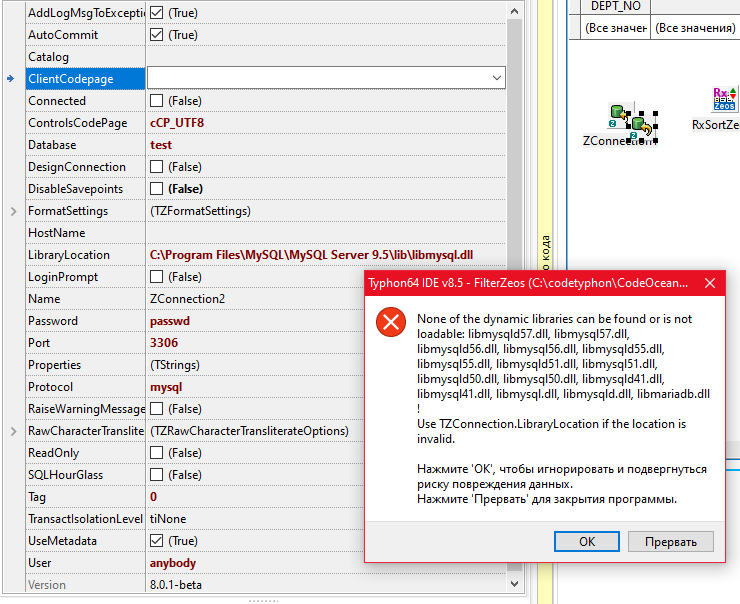Click the DEPT_NO column header
740x604 pixels.
616,6
